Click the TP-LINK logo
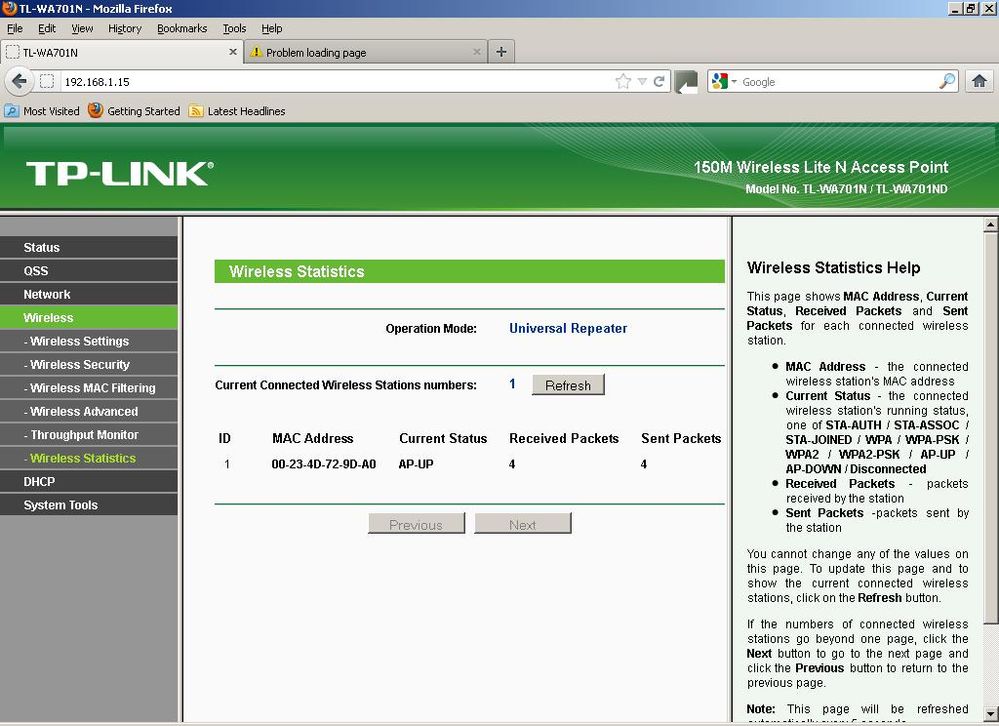999x726 pixels. [120, 173]
